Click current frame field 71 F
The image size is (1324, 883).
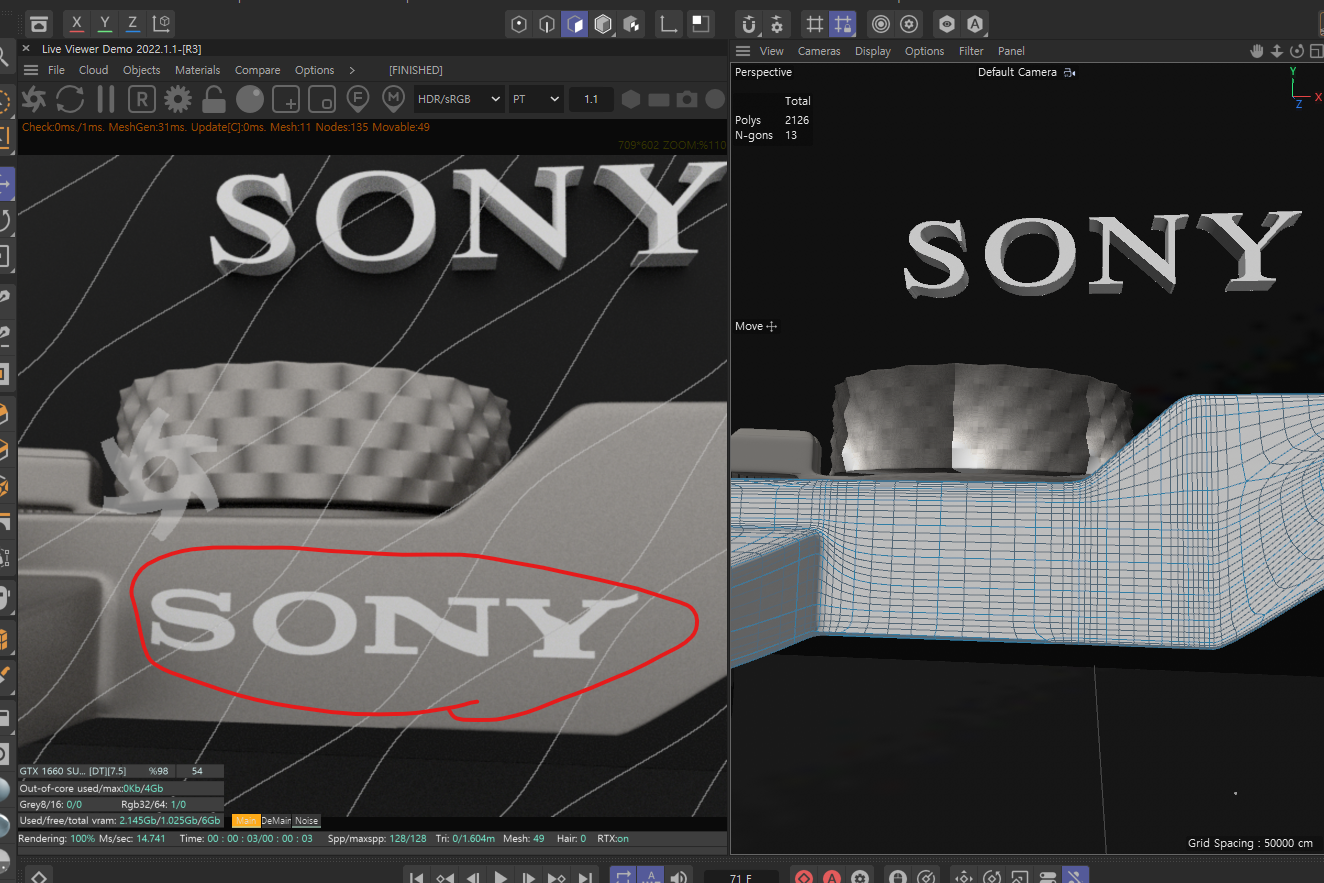click(741, 878)
